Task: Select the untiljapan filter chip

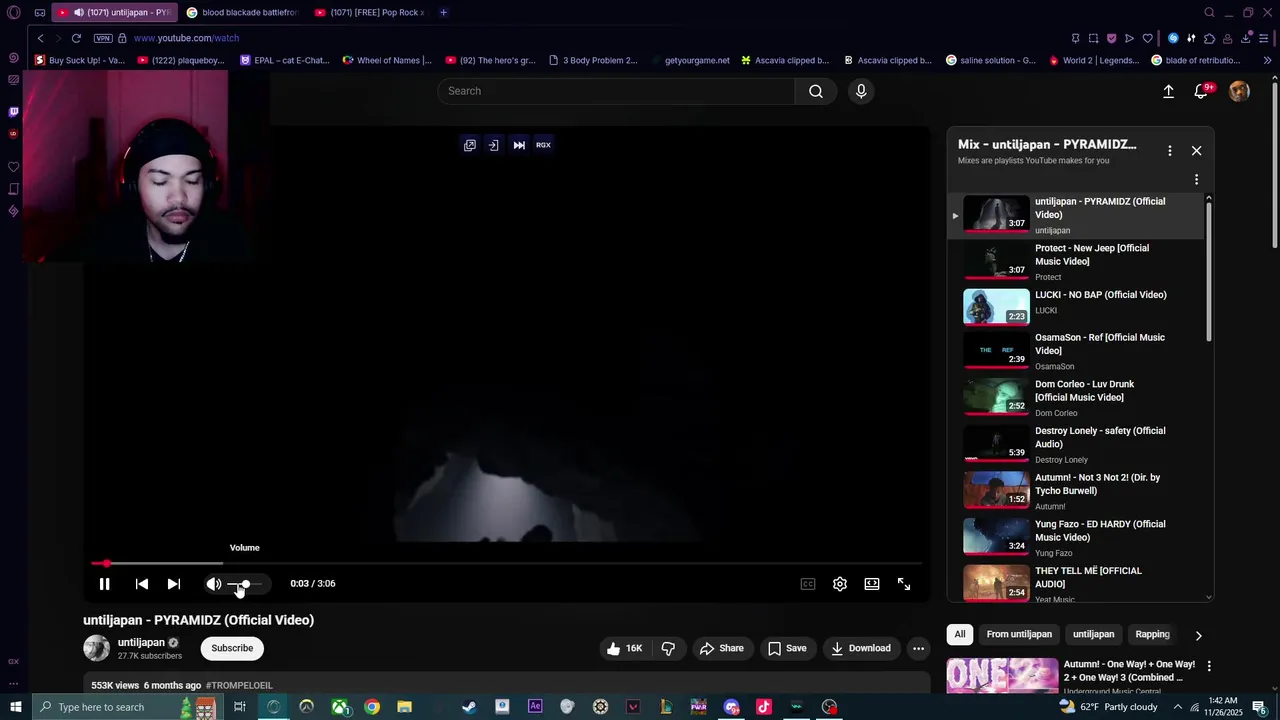Action: coord(1093,634)
